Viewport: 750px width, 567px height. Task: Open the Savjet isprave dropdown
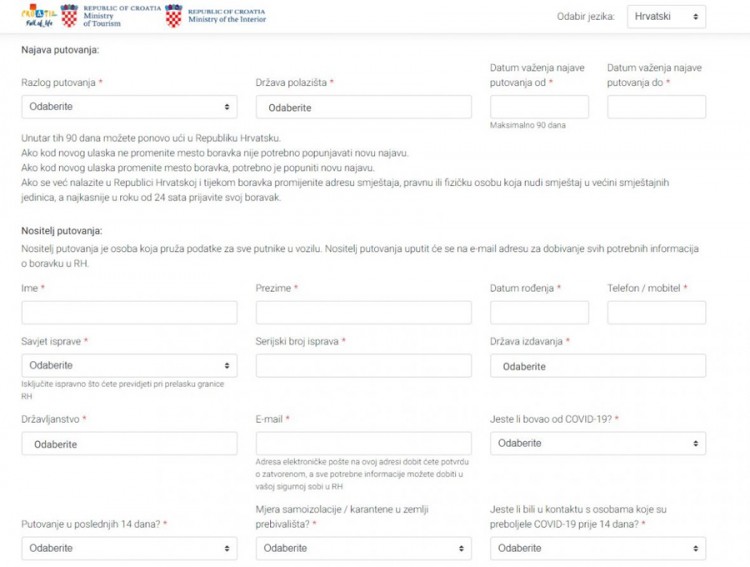pos(129,366)
